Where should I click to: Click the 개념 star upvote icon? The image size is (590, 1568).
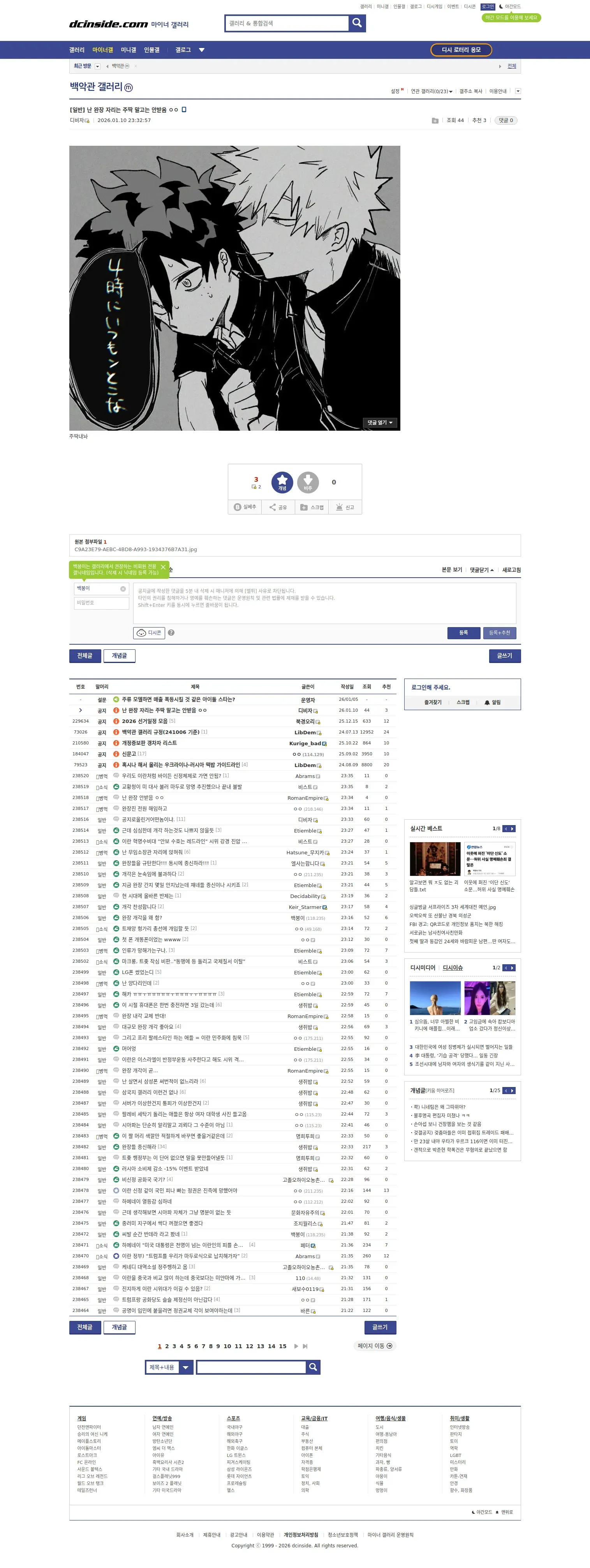(282, 482)
